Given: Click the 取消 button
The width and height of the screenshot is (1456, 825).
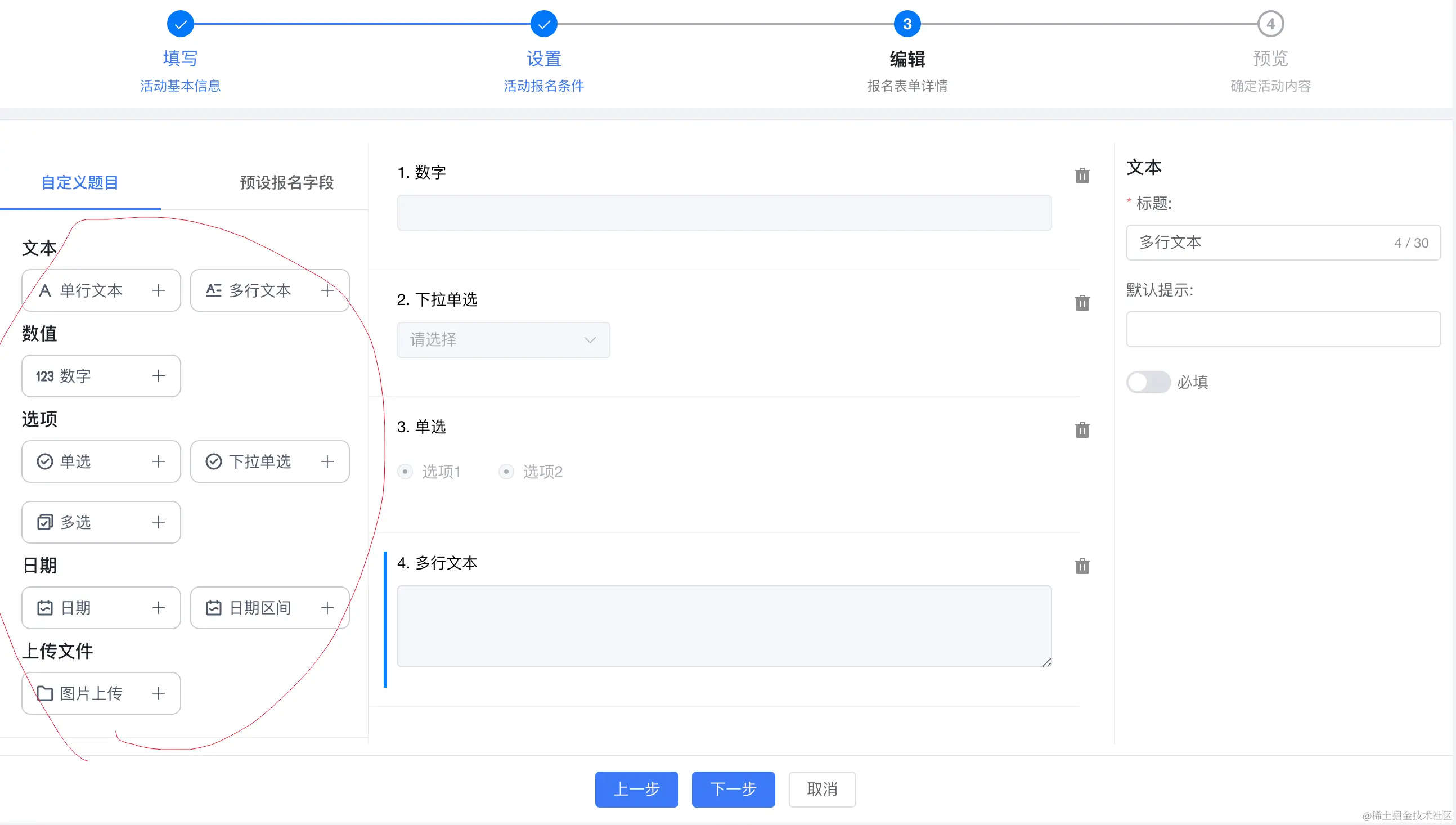Looking at the screenshot, I should point(822,790).
